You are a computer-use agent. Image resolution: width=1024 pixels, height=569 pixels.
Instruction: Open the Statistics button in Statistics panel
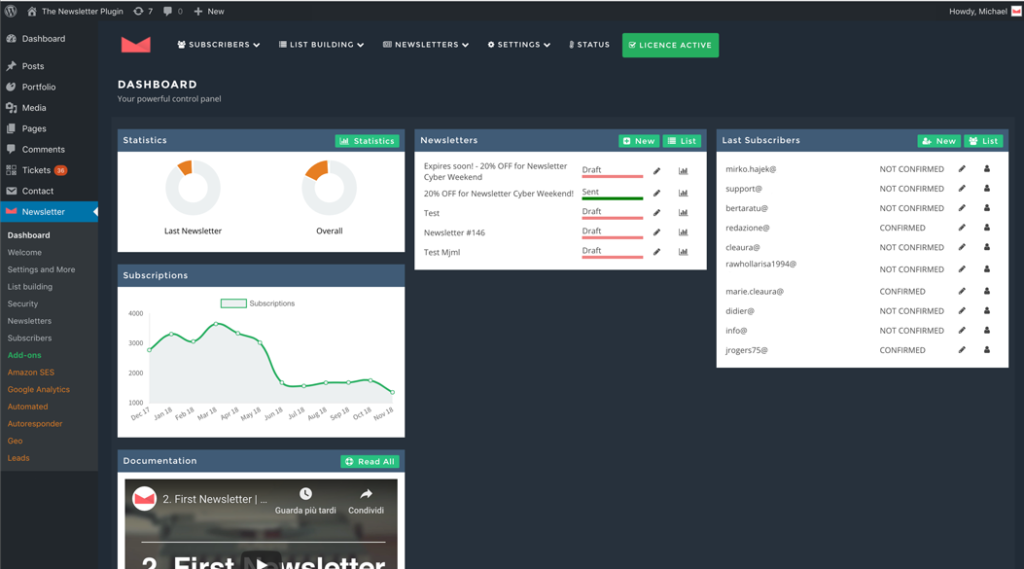tap(367, 141)
